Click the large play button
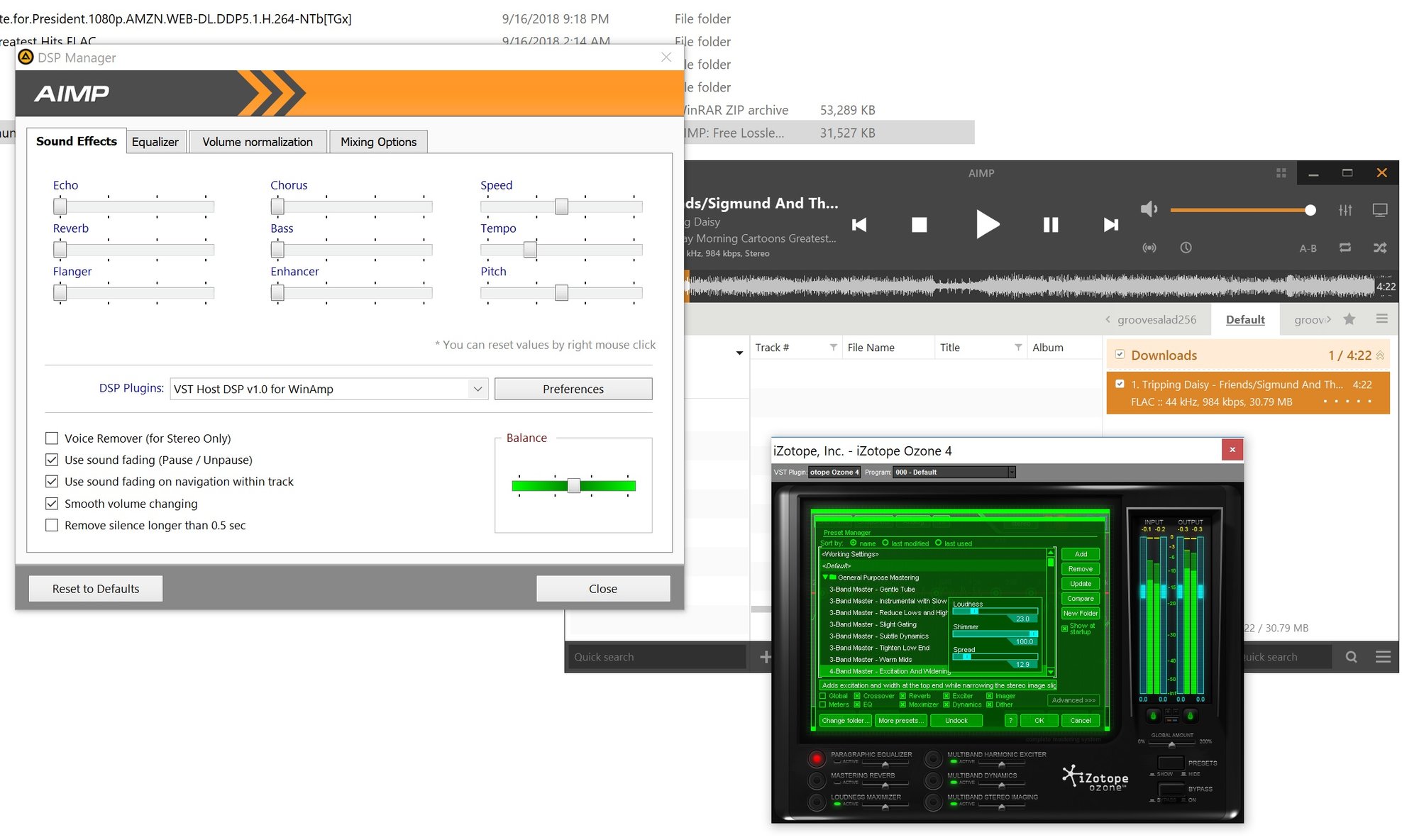 point(986,225)
